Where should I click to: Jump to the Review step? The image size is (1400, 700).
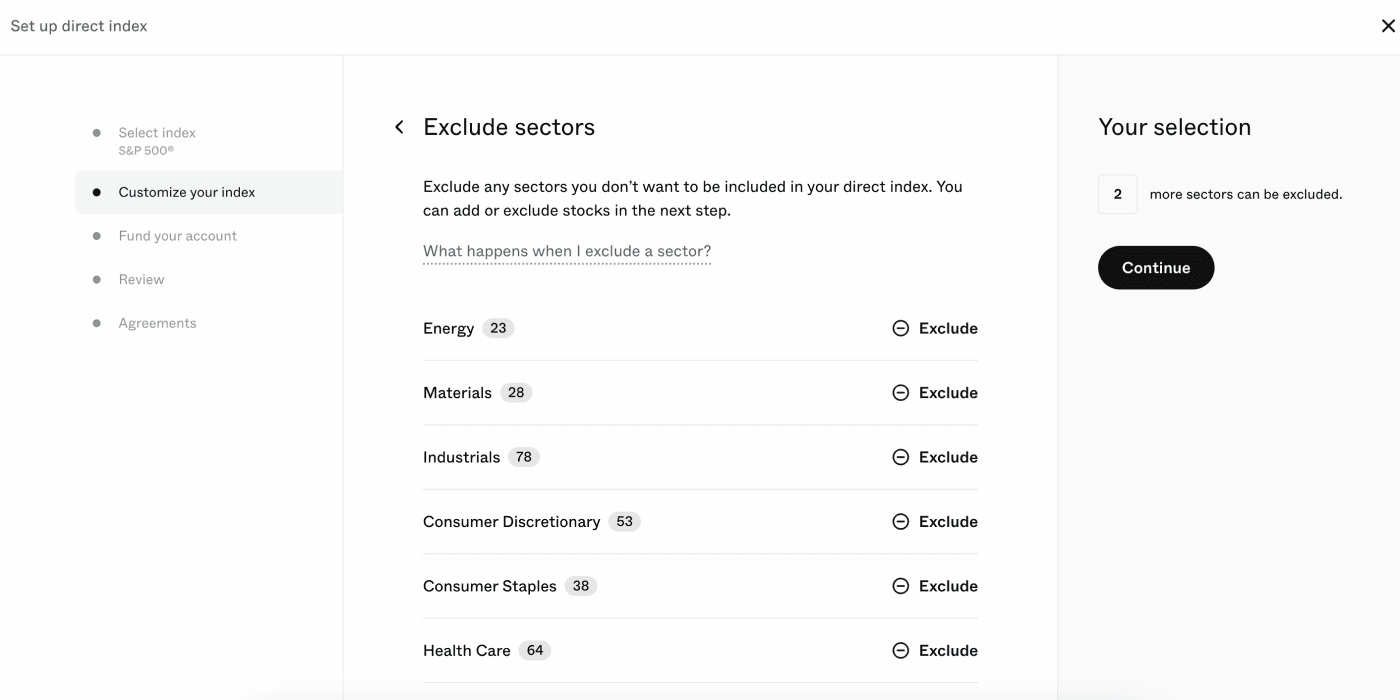[x=142, y=280]
